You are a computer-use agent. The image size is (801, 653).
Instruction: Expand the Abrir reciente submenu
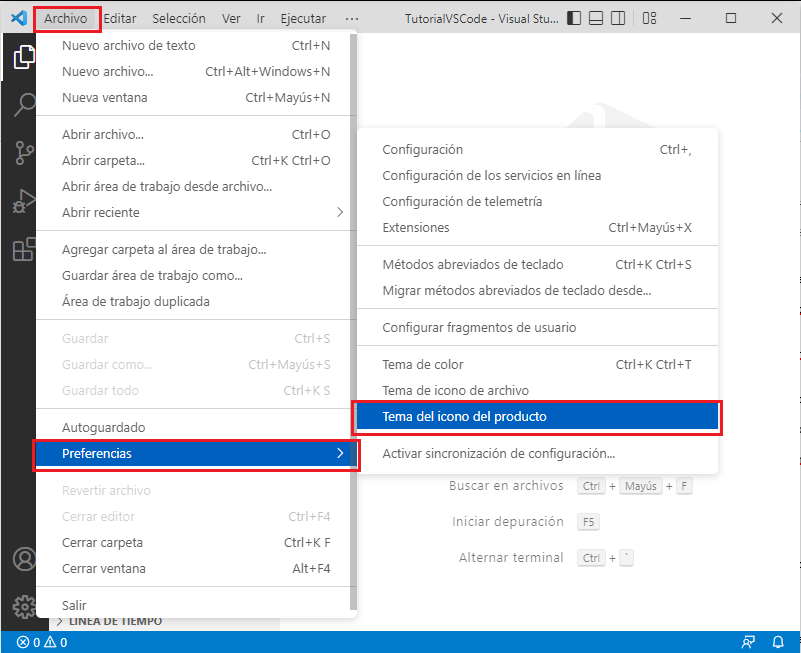click(196, 213)
